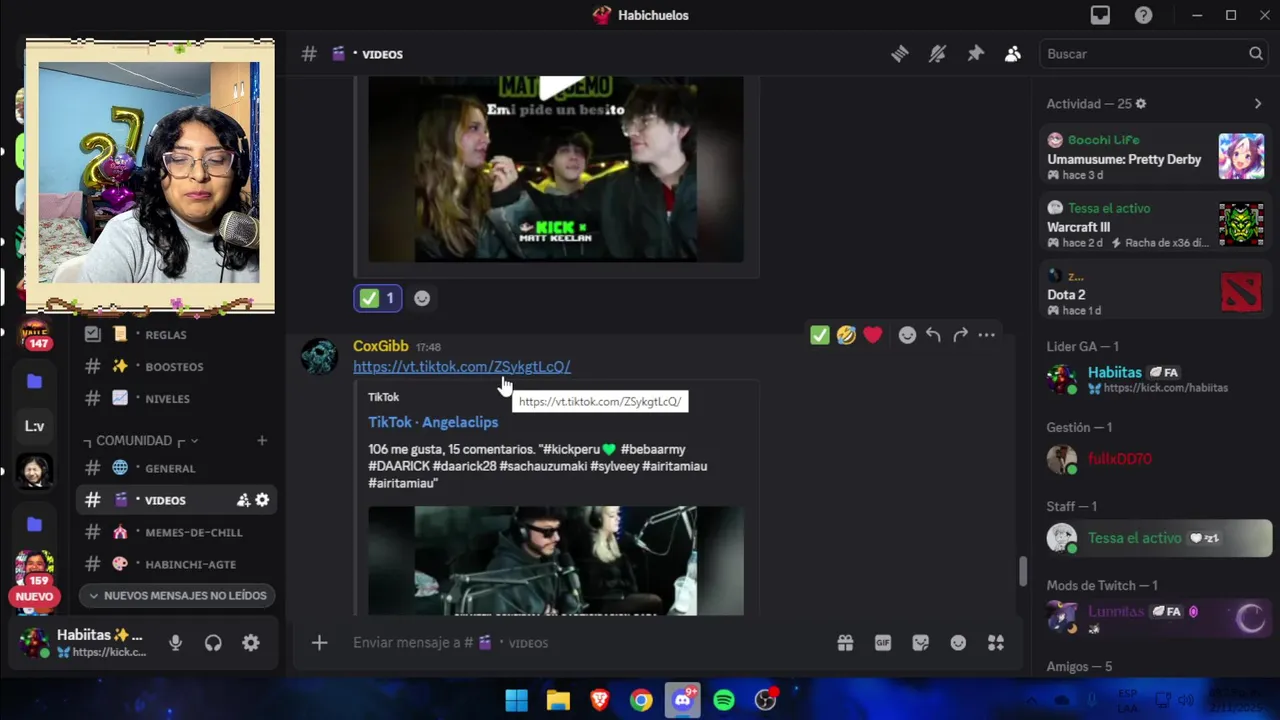The height and width of the screenshot is (720, 1280).
Task: Open the help question mark icon
Action: pyautogui.click(x=1143, y=15)
